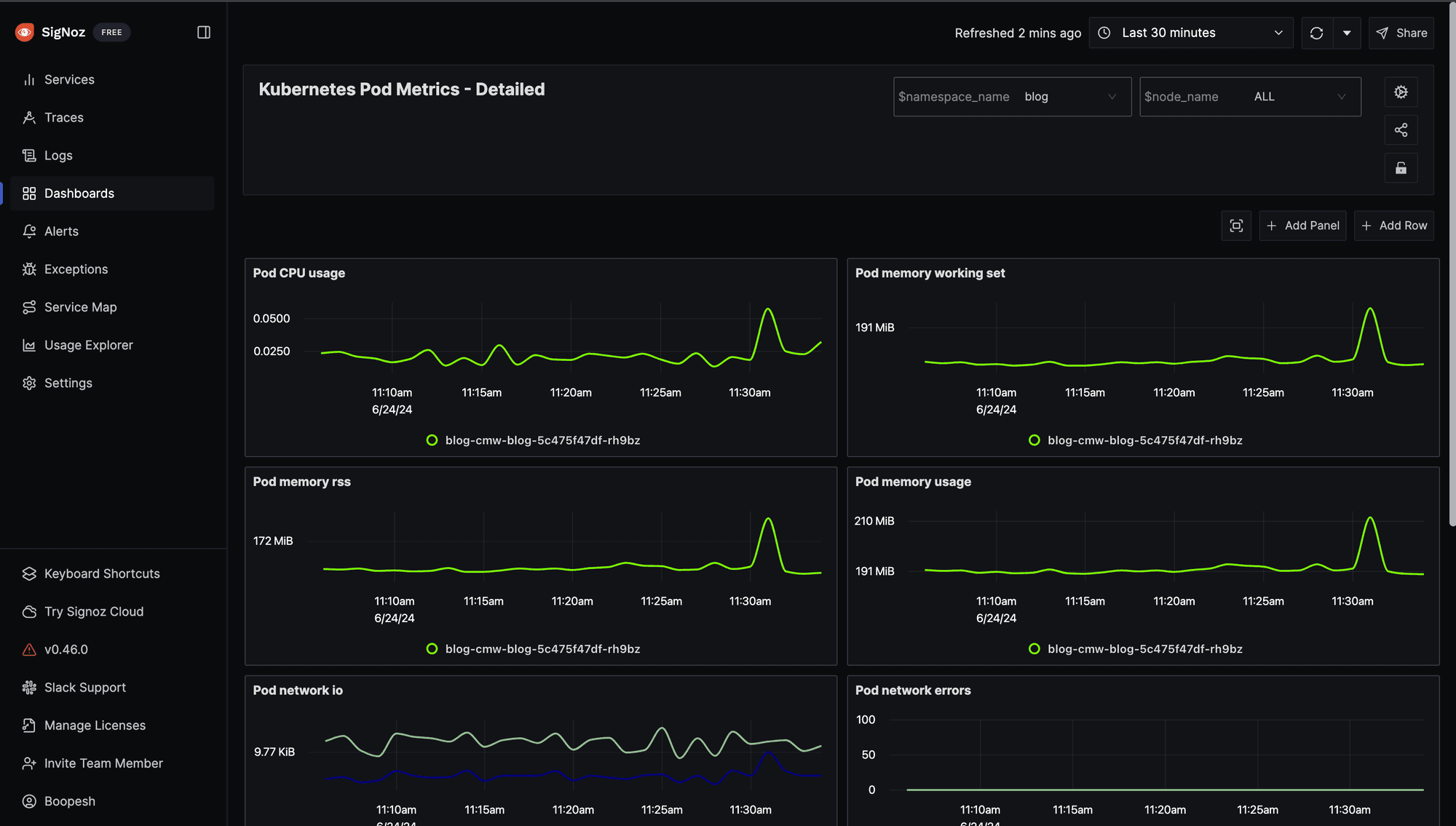The height and width of the screenshot is (826, 1456).
Task: Select the Dashboards menu item
Action: (112, 193)
